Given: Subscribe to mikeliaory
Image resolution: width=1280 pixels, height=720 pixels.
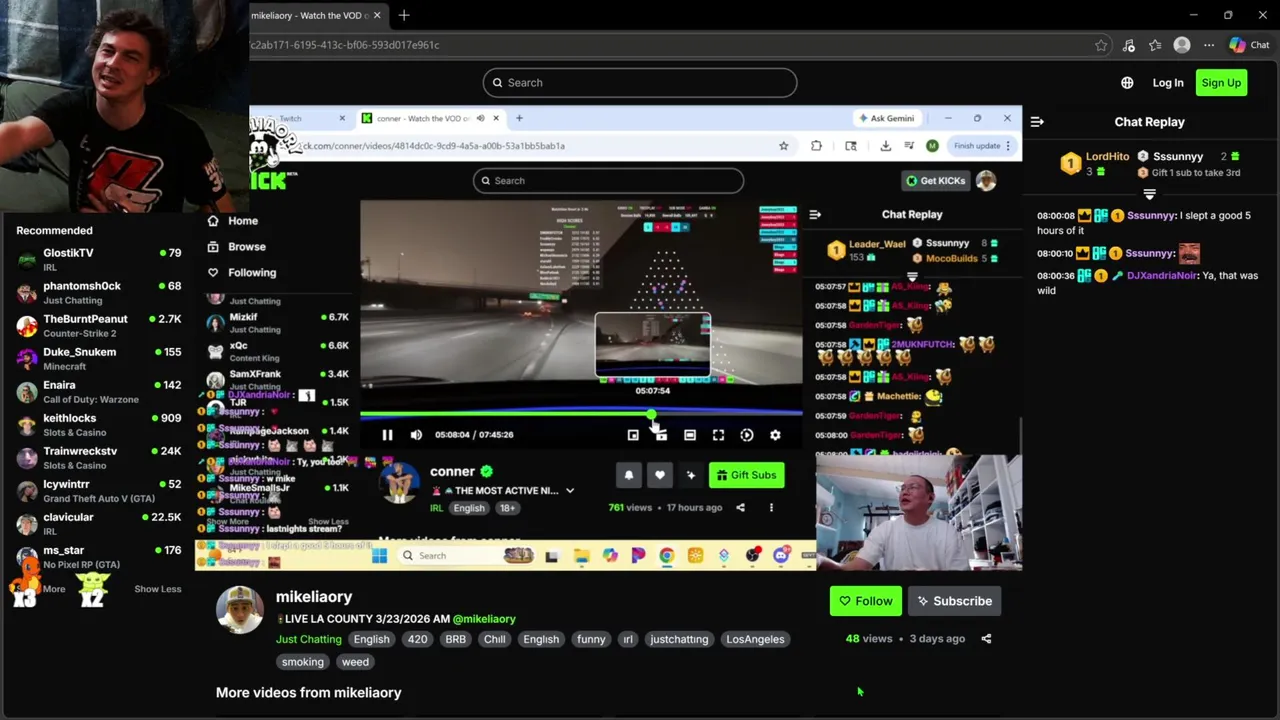Looking at the screenshot, I should [955, 601].
